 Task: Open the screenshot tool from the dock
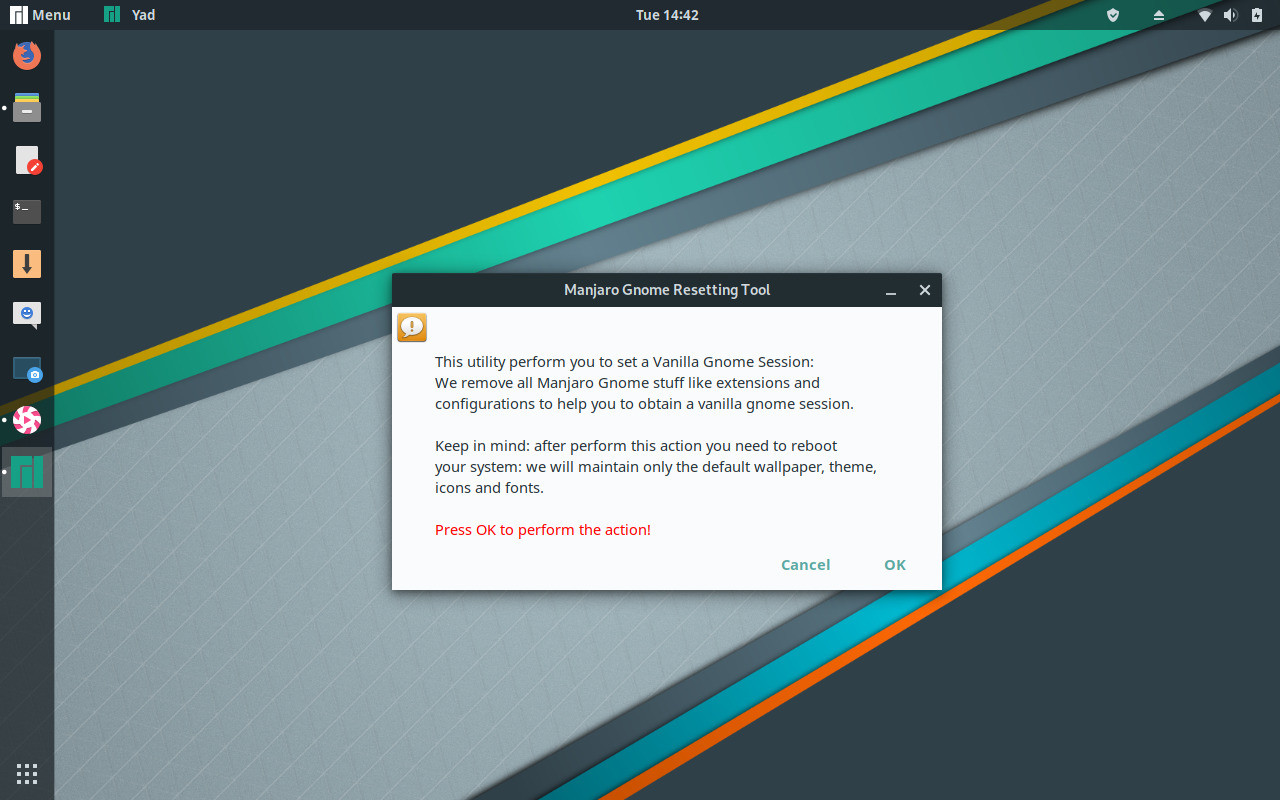[x=26, y=367]
